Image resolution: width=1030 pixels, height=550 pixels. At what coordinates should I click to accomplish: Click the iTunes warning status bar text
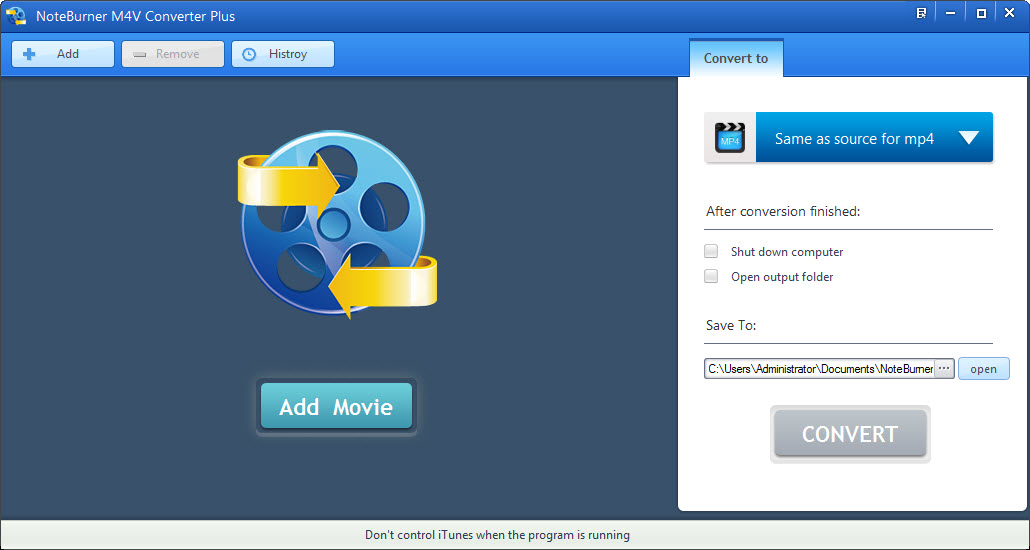497,535
